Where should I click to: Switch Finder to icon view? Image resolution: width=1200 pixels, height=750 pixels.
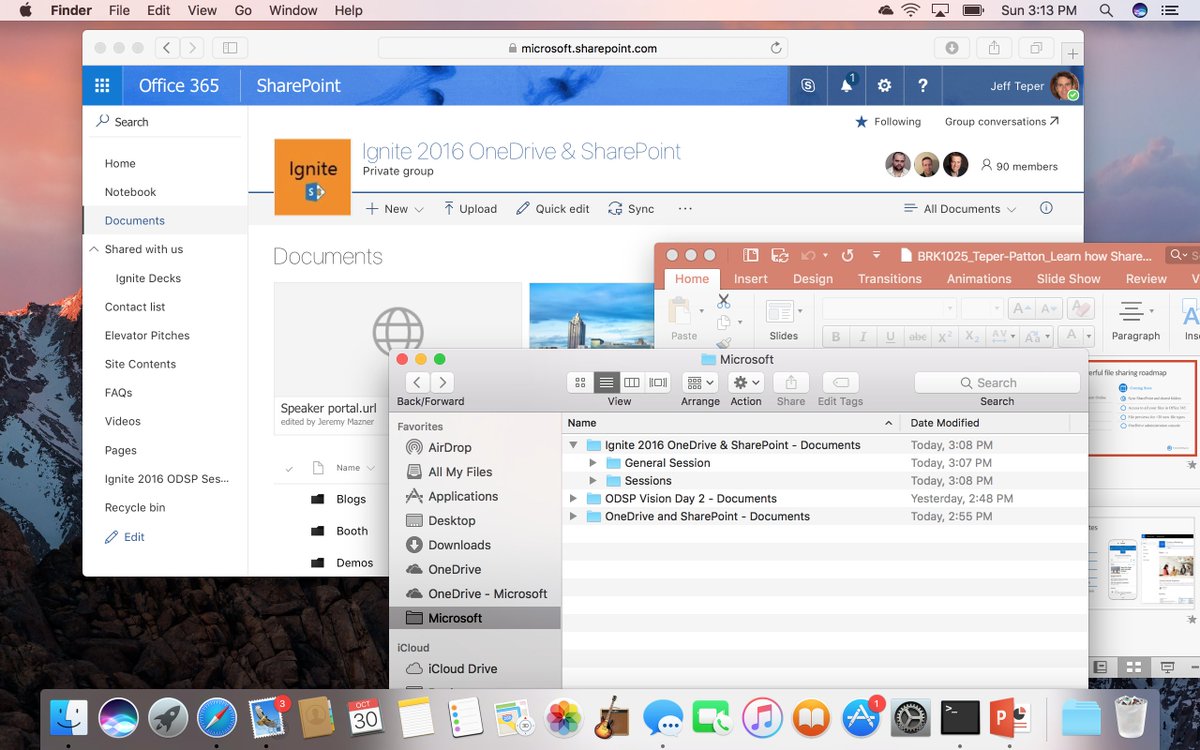pyautogui.click(x=580, y=382)
